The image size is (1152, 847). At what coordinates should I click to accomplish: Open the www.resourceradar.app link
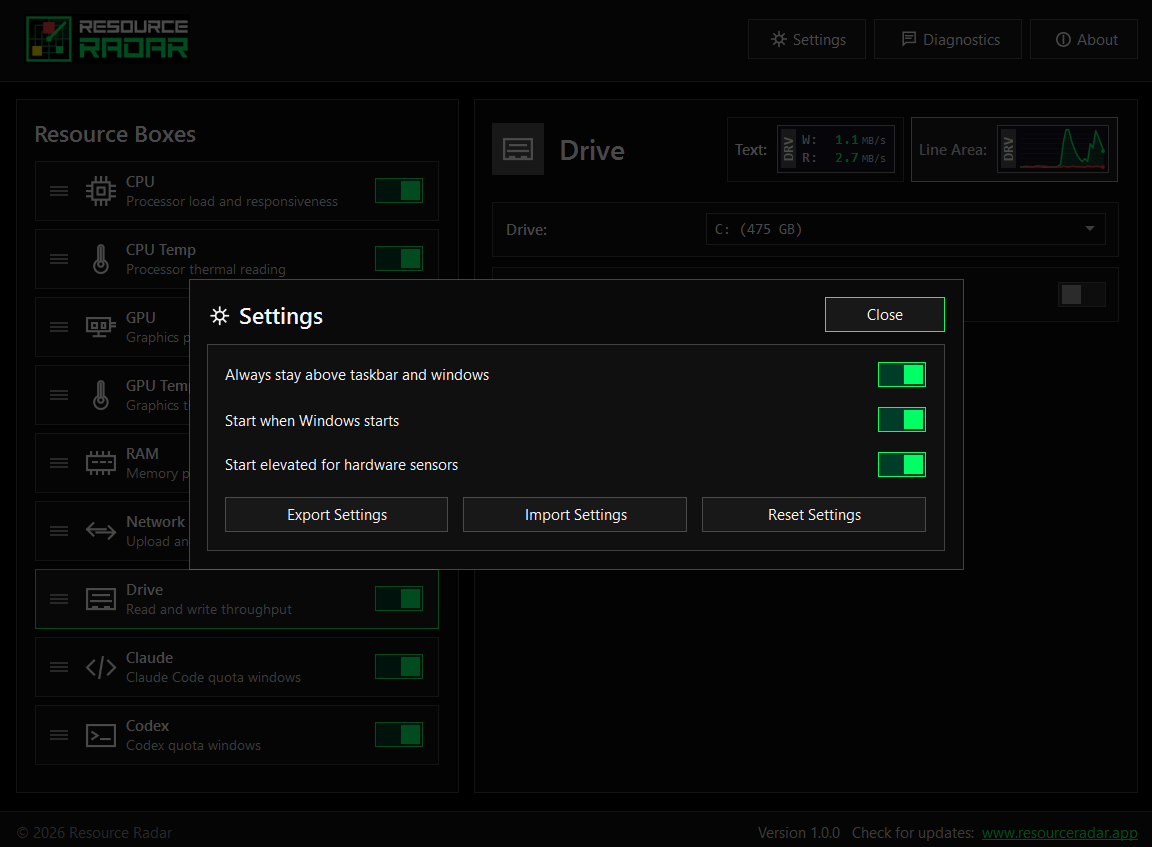[x=1059, y=833]
